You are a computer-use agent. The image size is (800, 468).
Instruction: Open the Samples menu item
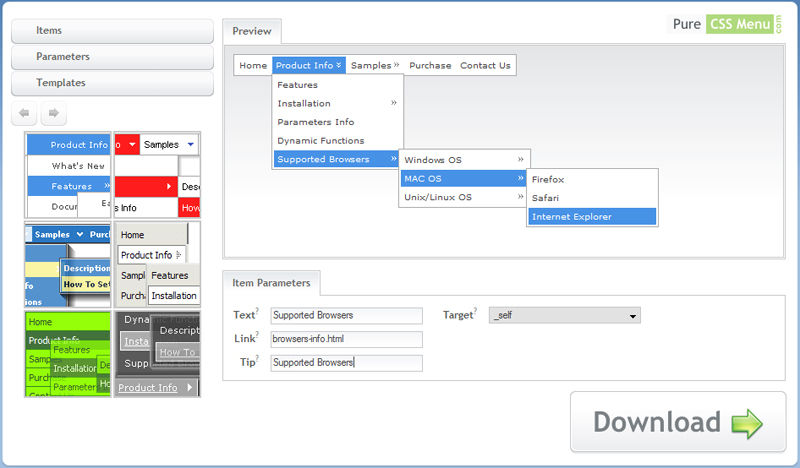click(375, 66)
